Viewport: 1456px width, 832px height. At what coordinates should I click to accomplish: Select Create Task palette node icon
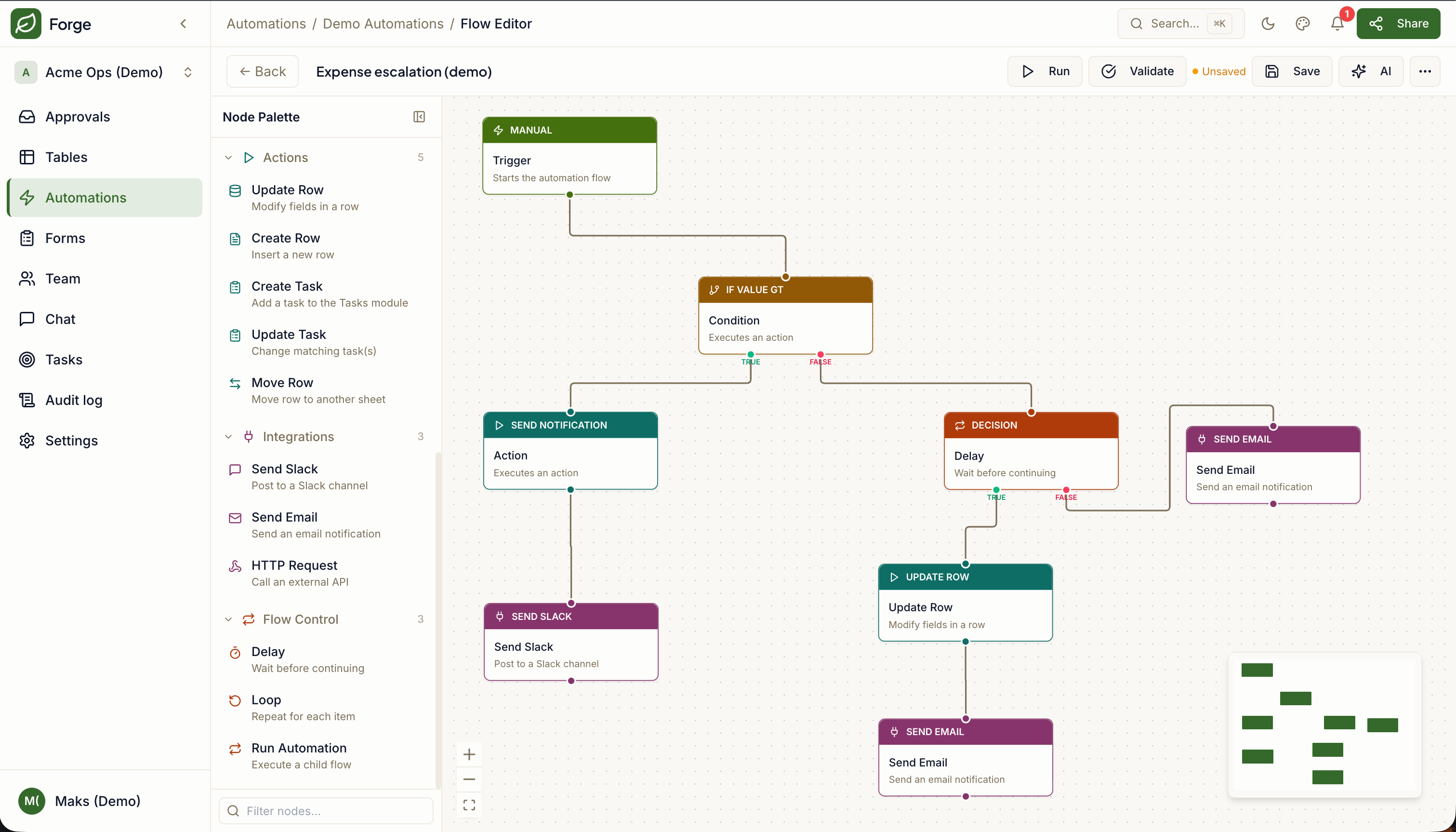(235, 287)
